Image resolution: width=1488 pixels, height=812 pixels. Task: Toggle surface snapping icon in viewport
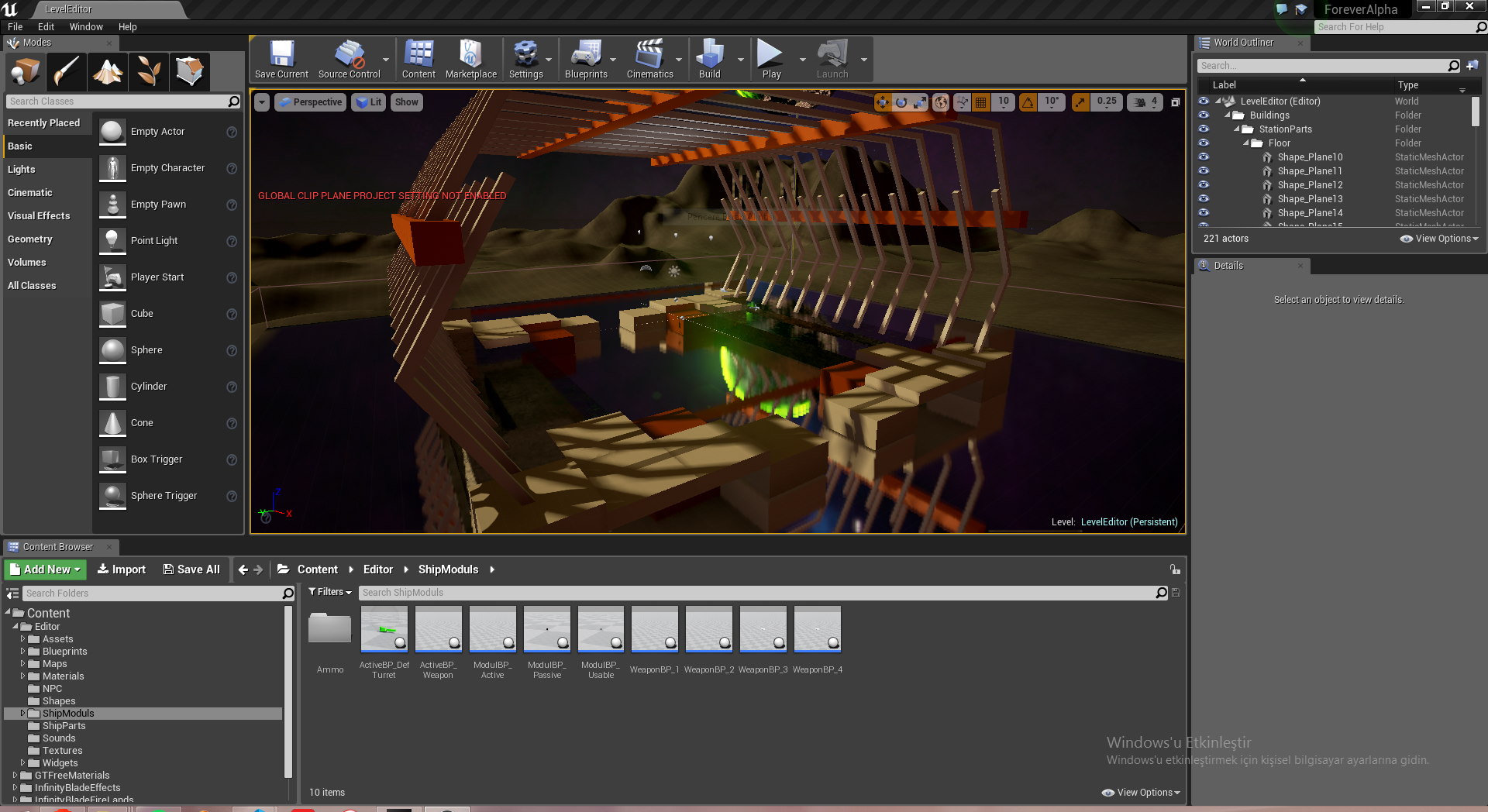963,102
